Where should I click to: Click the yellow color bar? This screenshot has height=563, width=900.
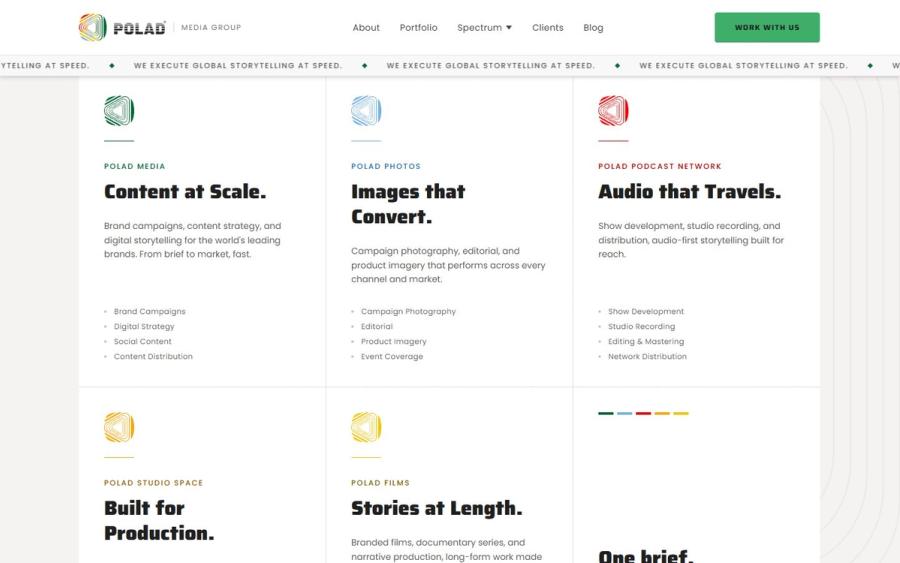click(681, 413)
